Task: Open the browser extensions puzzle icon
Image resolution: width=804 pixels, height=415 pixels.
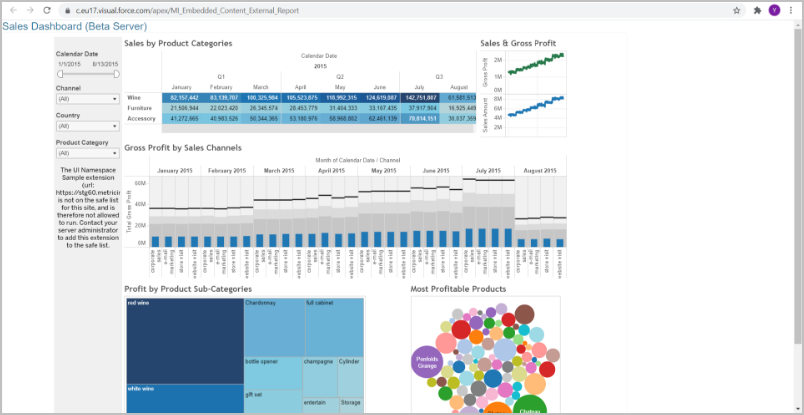Action: tap(757, 10)
